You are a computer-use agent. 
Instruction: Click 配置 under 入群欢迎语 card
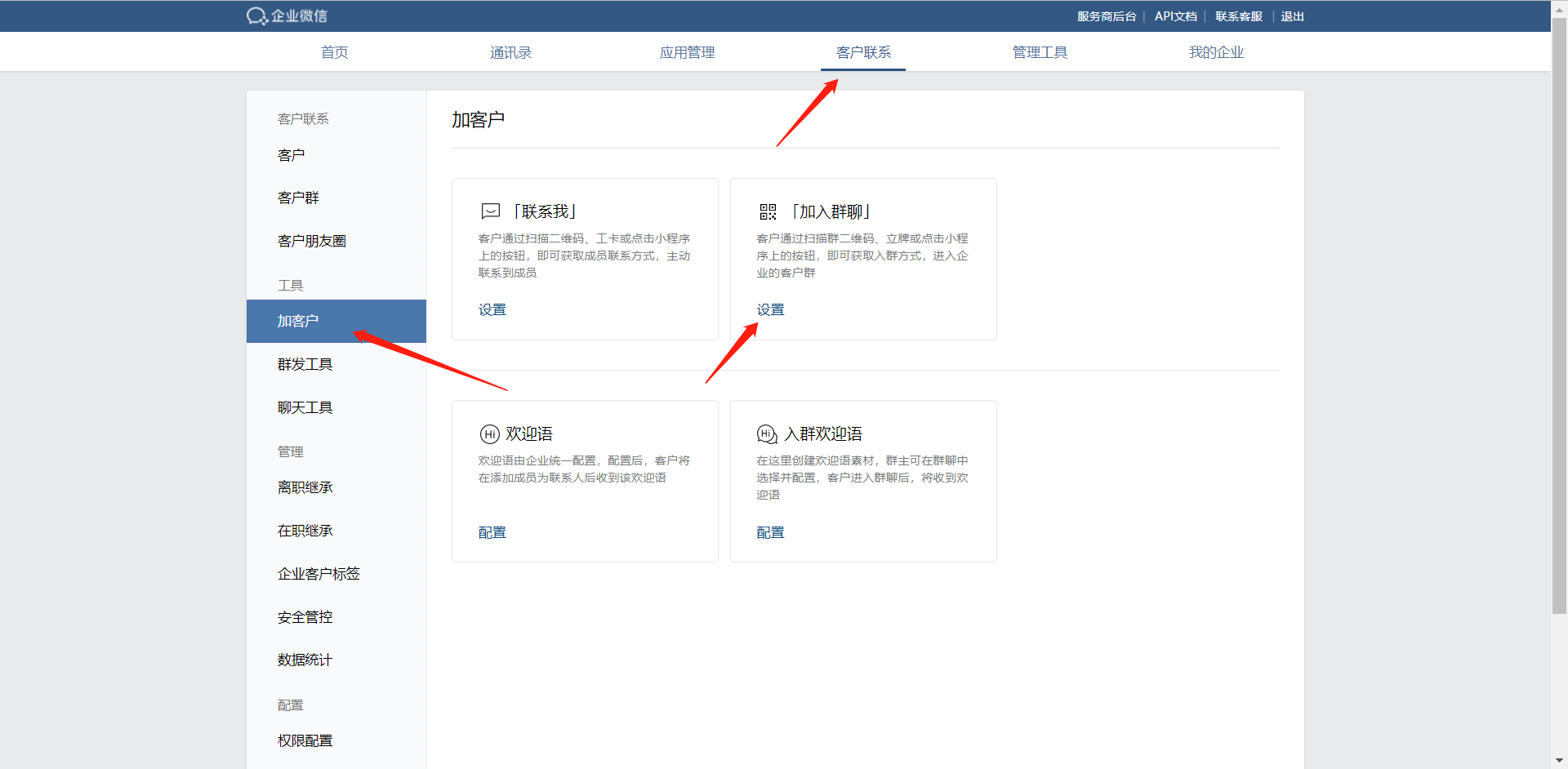[x=770, y=533]
